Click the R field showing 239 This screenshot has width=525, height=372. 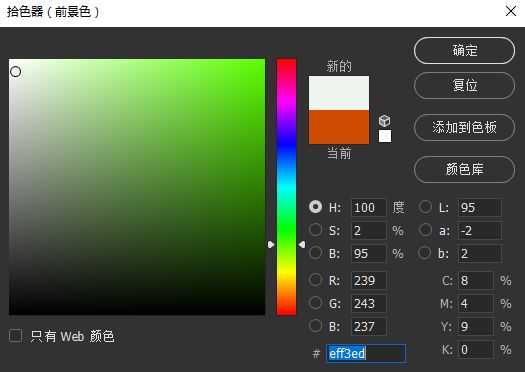369,280
